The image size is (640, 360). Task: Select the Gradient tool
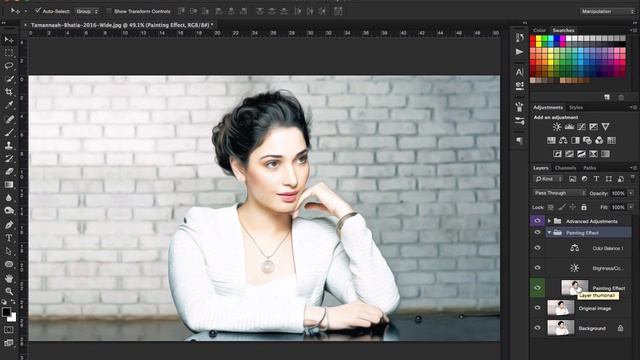[x=9, y=184]
